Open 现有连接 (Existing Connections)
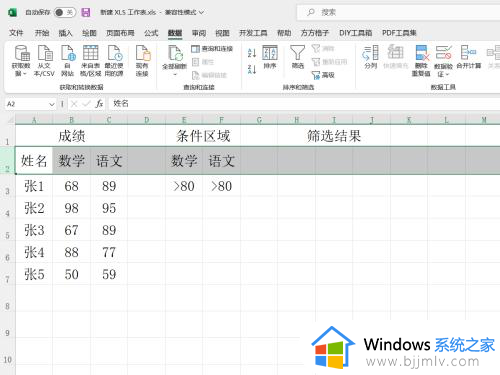 point(142,61)
